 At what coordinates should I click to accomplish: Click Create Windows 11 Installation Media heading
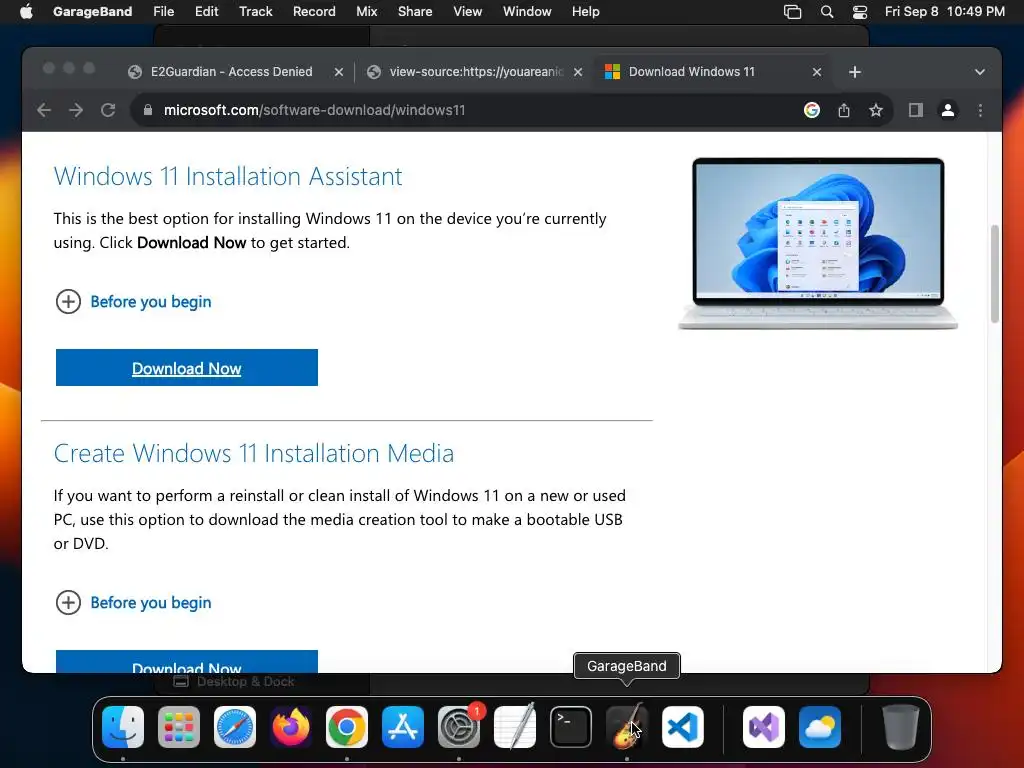253,453
